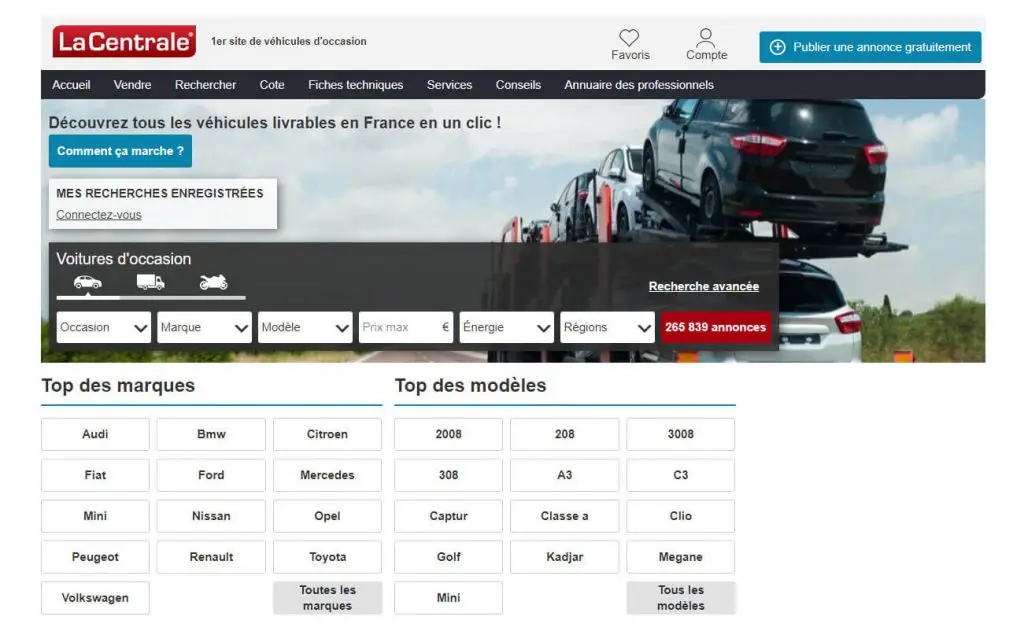Viewport: 1024px width, 642px height.
Task: Click Tous les modèles button
Action: coord(680,598)
